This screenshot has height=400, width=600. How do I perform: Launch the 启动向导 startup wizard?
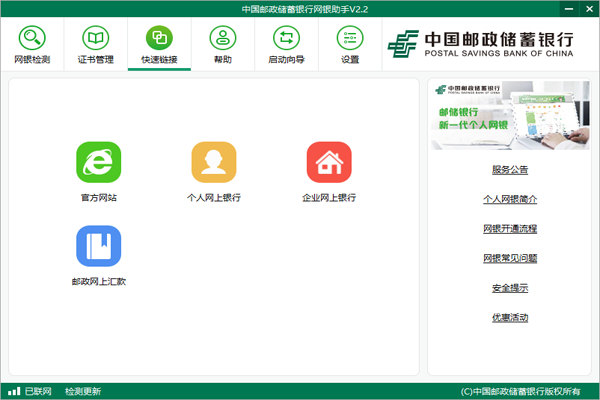286,45
